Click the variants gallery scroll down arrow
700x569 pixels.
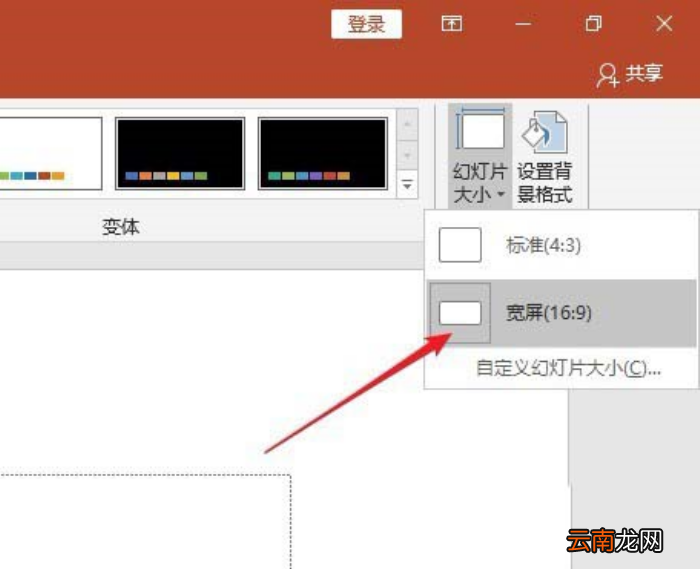click(407, 155)
